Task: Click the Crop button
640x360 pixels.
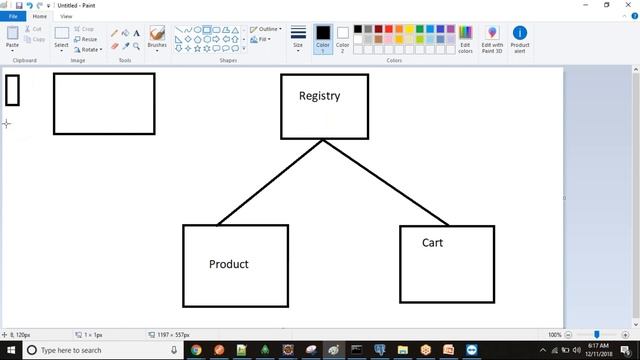Action: coord(84,29)
